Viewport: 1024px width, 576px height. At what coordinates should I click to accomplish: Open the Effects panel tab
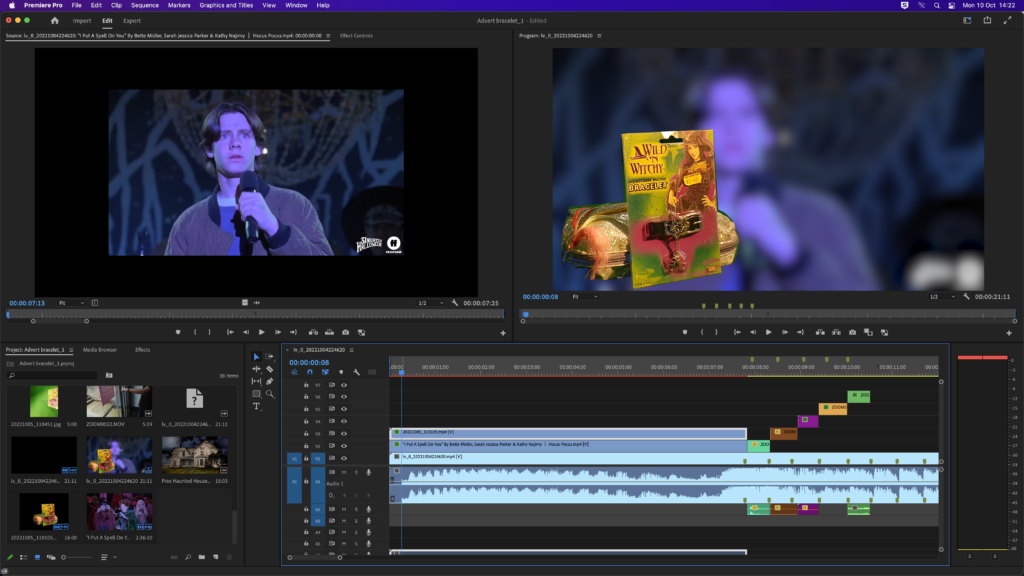(142, 350)
